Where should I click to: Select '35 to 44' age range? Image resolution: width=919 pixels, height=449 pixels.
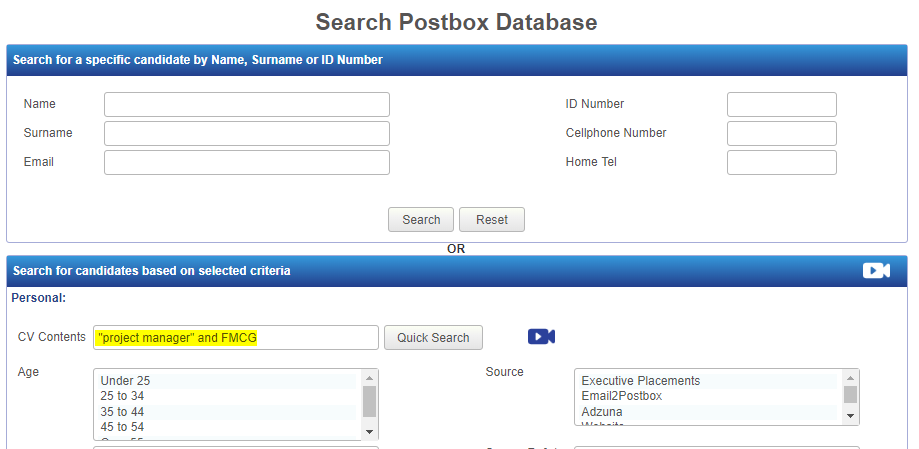click(x=228, y=411)
